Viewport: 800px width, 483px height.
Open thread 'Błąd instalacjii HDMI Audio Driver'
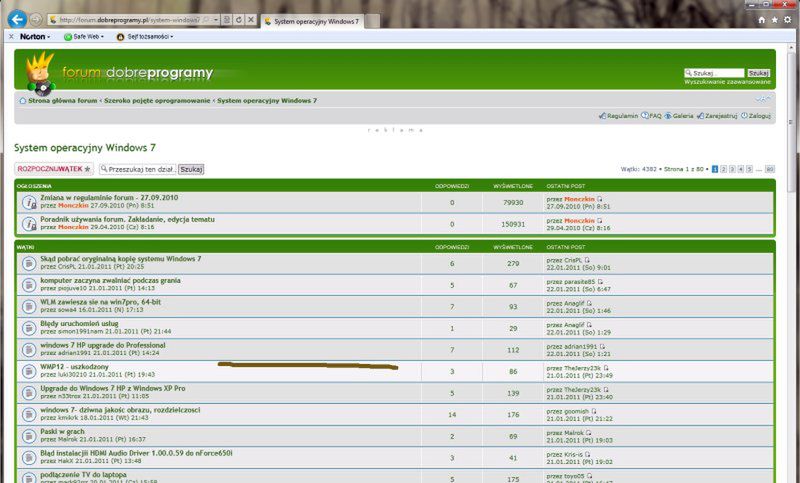tap(136, 453)
